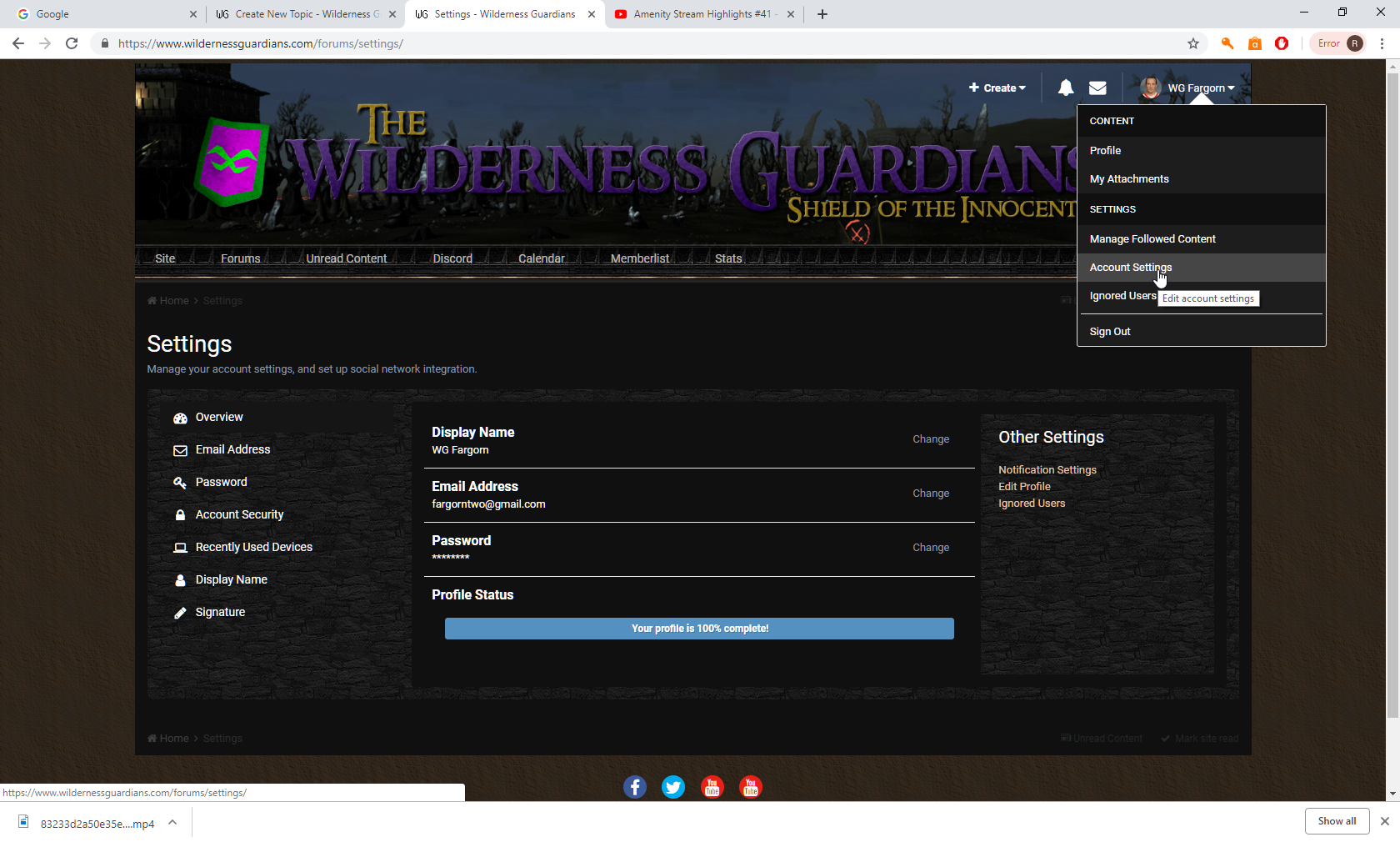Open the Forums navigation item
The width and height of the screenshot is (1400, 842).
[241, 258]
